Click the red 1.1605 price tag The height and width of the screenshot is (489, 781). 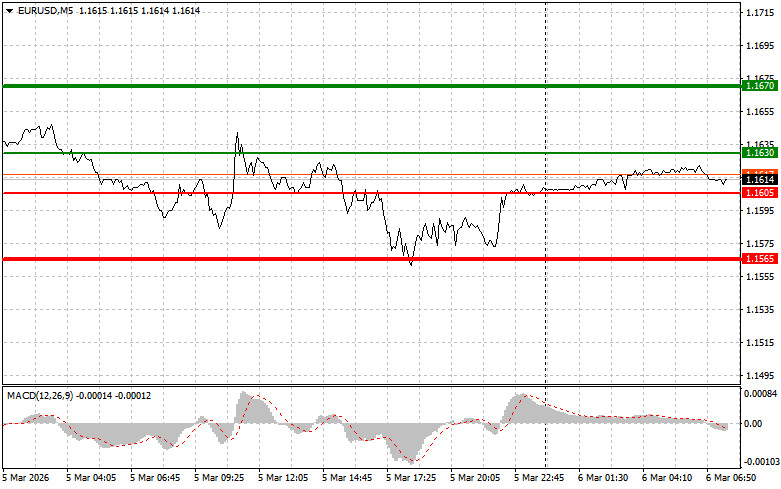coord(759,192)
